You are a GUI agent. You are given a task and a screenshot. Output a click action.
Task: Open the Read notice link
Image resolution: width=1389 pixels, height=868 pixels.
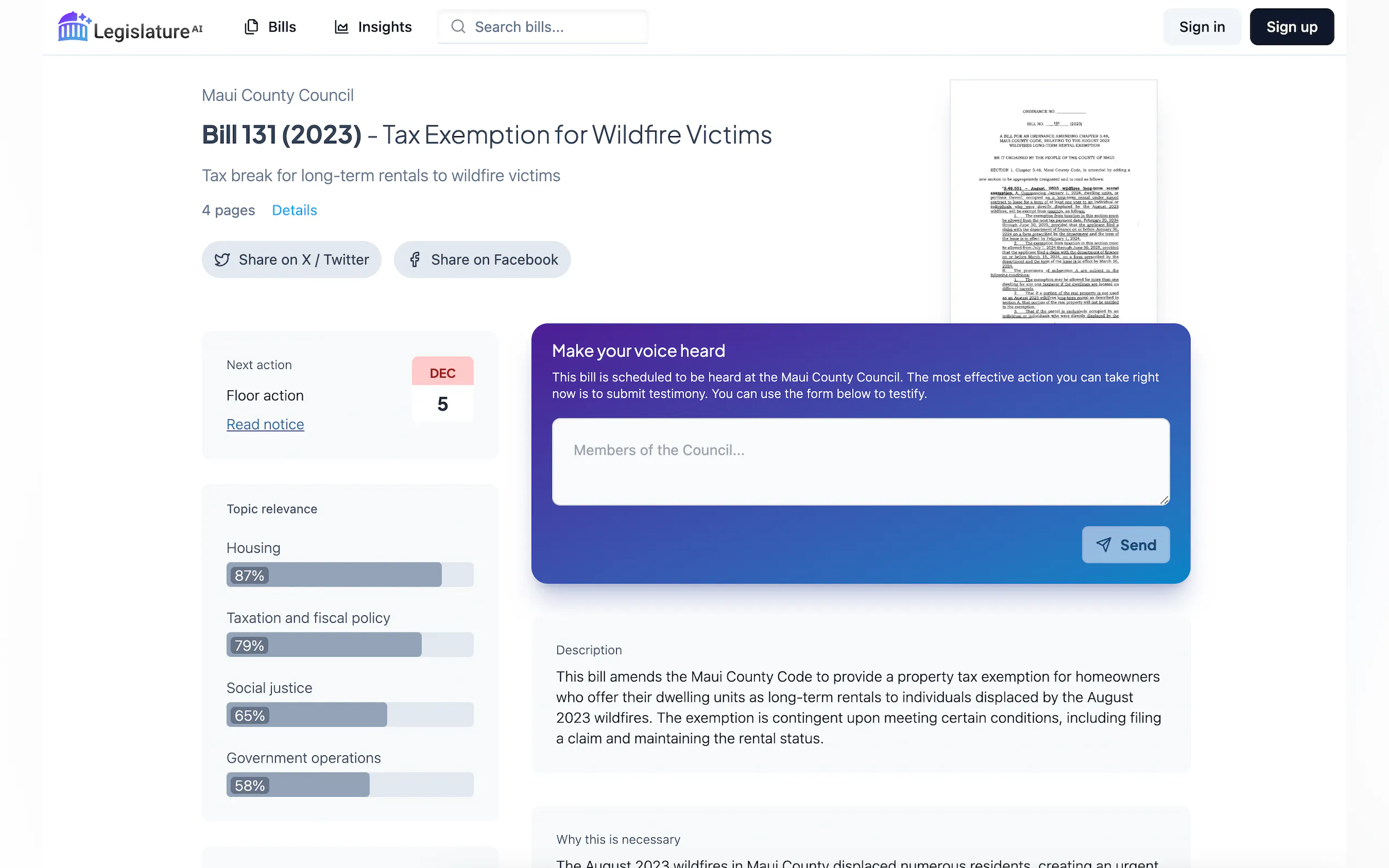click(x=265, y=424)
